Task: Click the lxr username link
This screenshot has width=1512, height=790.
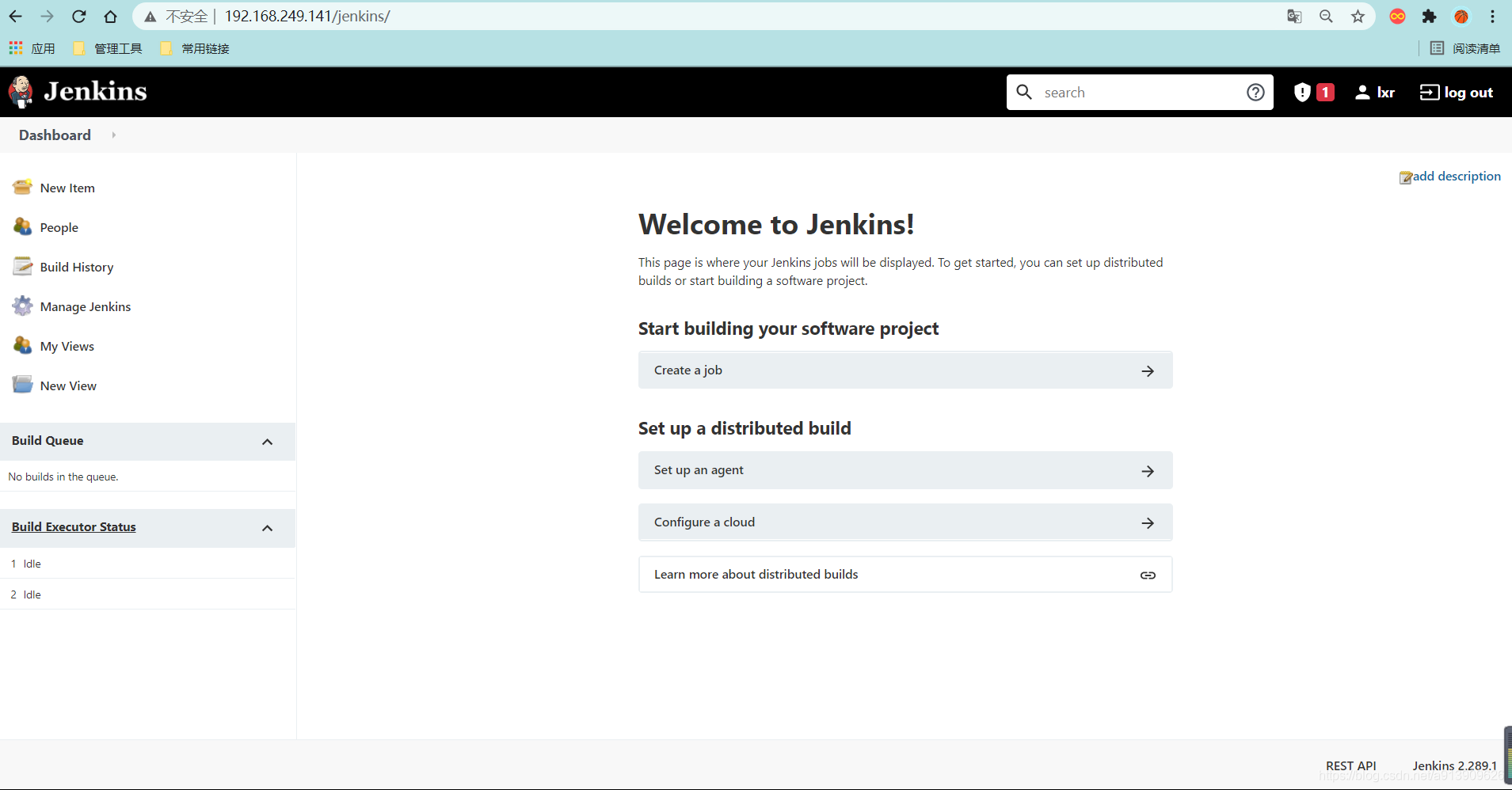Action: pyautogui.click(x=1385, y=93)
